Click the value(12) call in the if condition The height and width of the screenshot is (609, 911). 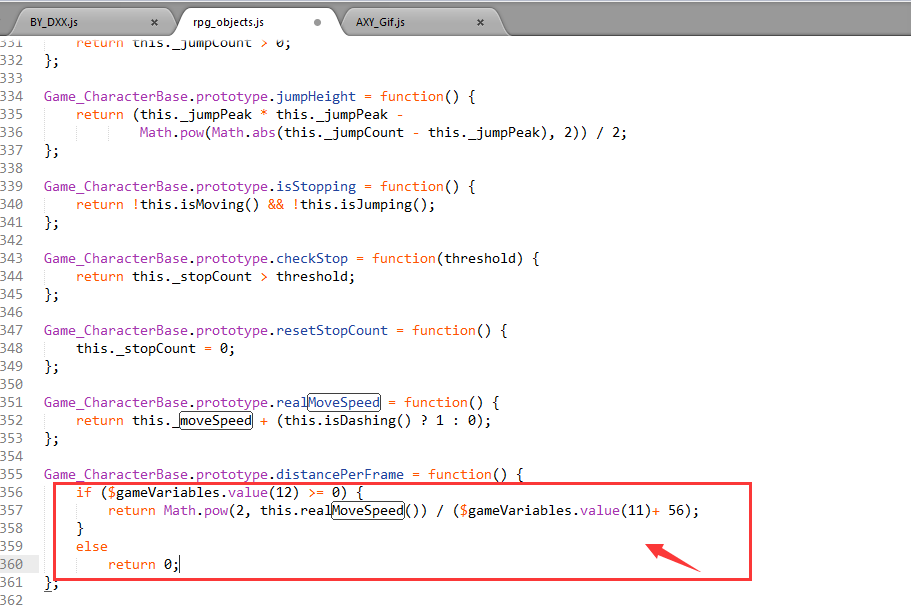click(x=264, y=493)
